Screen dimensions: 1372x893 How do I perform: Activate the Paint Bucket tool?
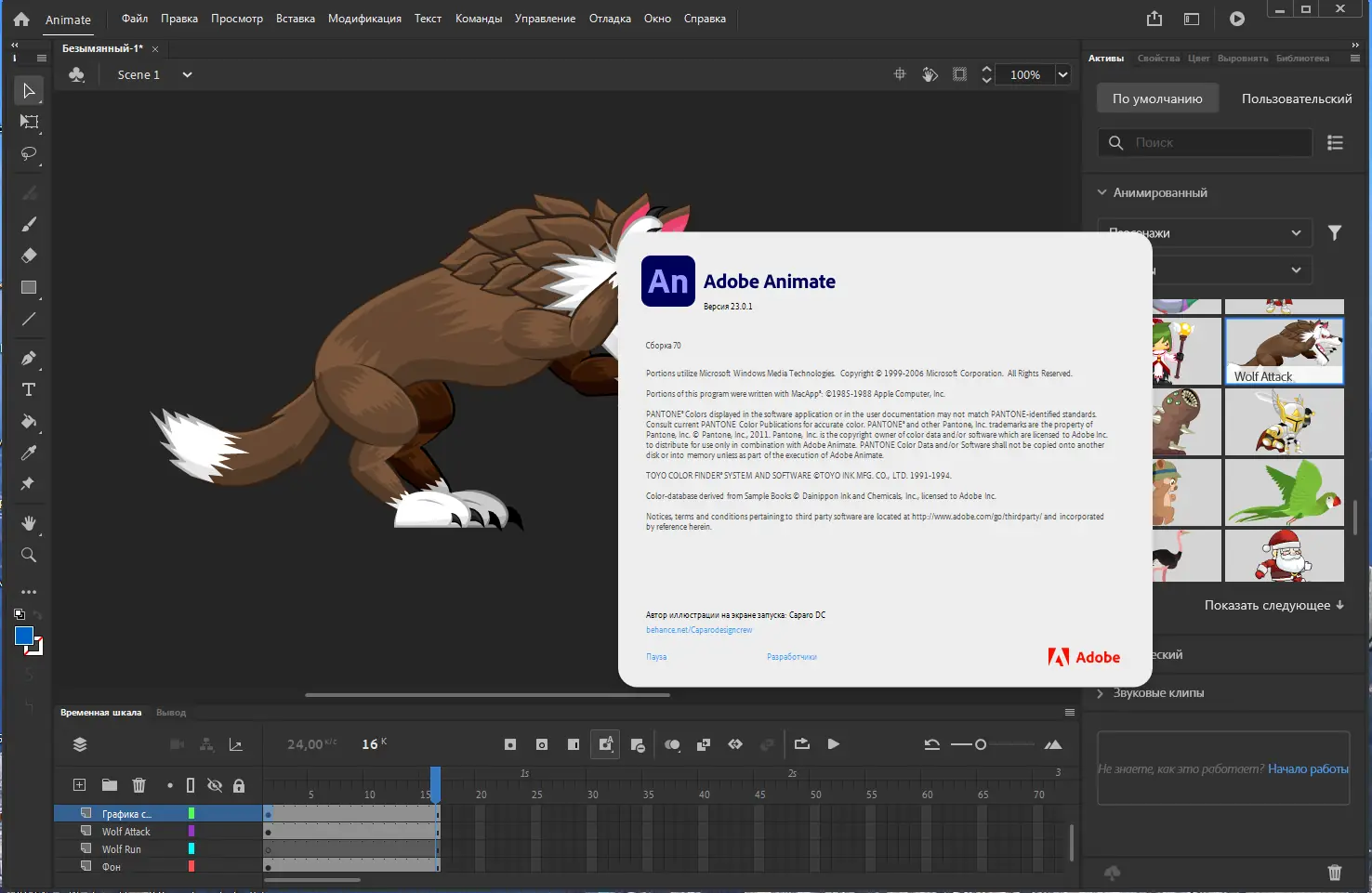[x=28, y=421]
